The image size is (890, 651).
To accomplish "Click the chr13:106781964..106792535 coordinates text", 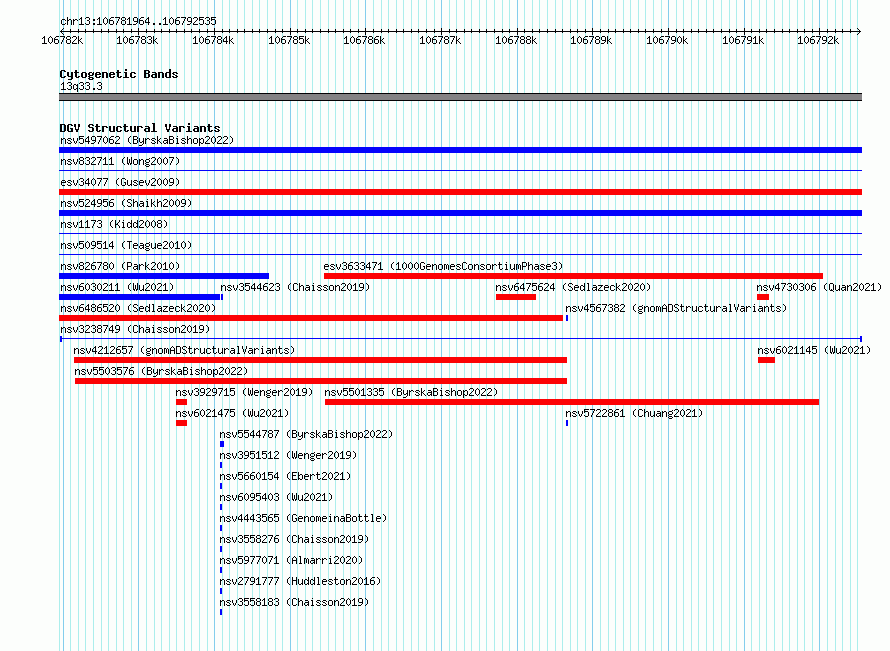I will pos(138,21).
